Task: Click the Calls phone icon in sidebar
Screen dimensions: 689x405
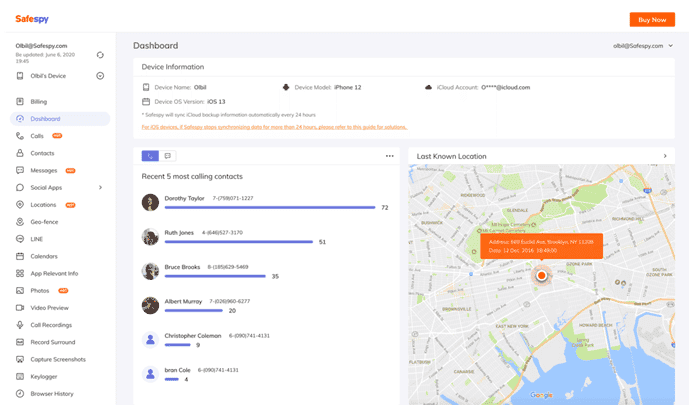Action: [x=20, y=136]
